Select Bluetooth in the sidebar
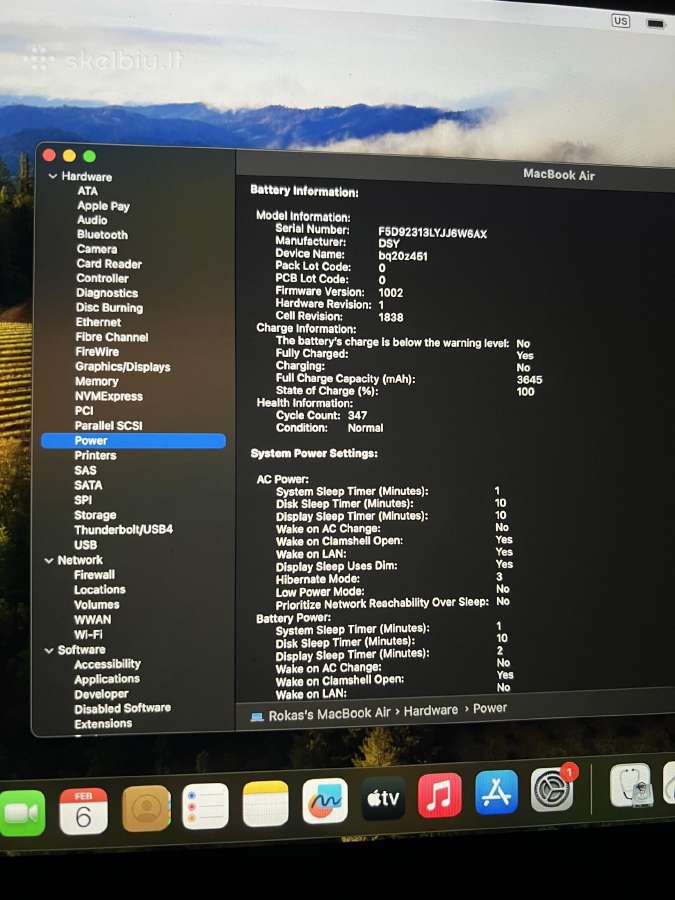The image size is (675, 900). click(x=102, y=234)
